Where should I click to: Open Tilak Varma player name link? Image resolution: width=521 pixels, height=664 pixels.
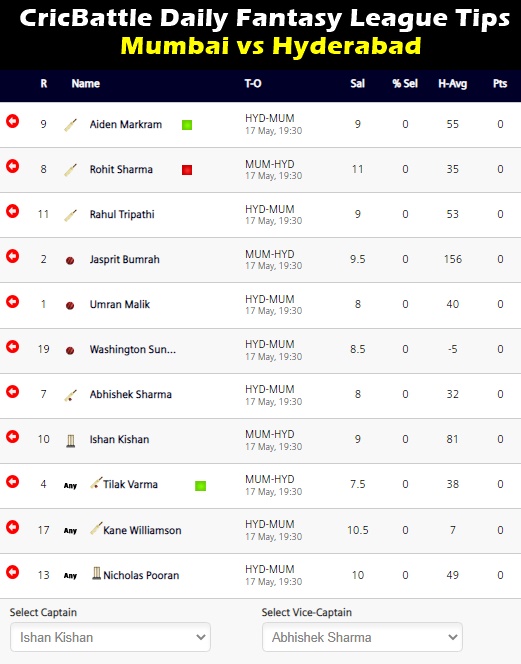click(130, 484)
